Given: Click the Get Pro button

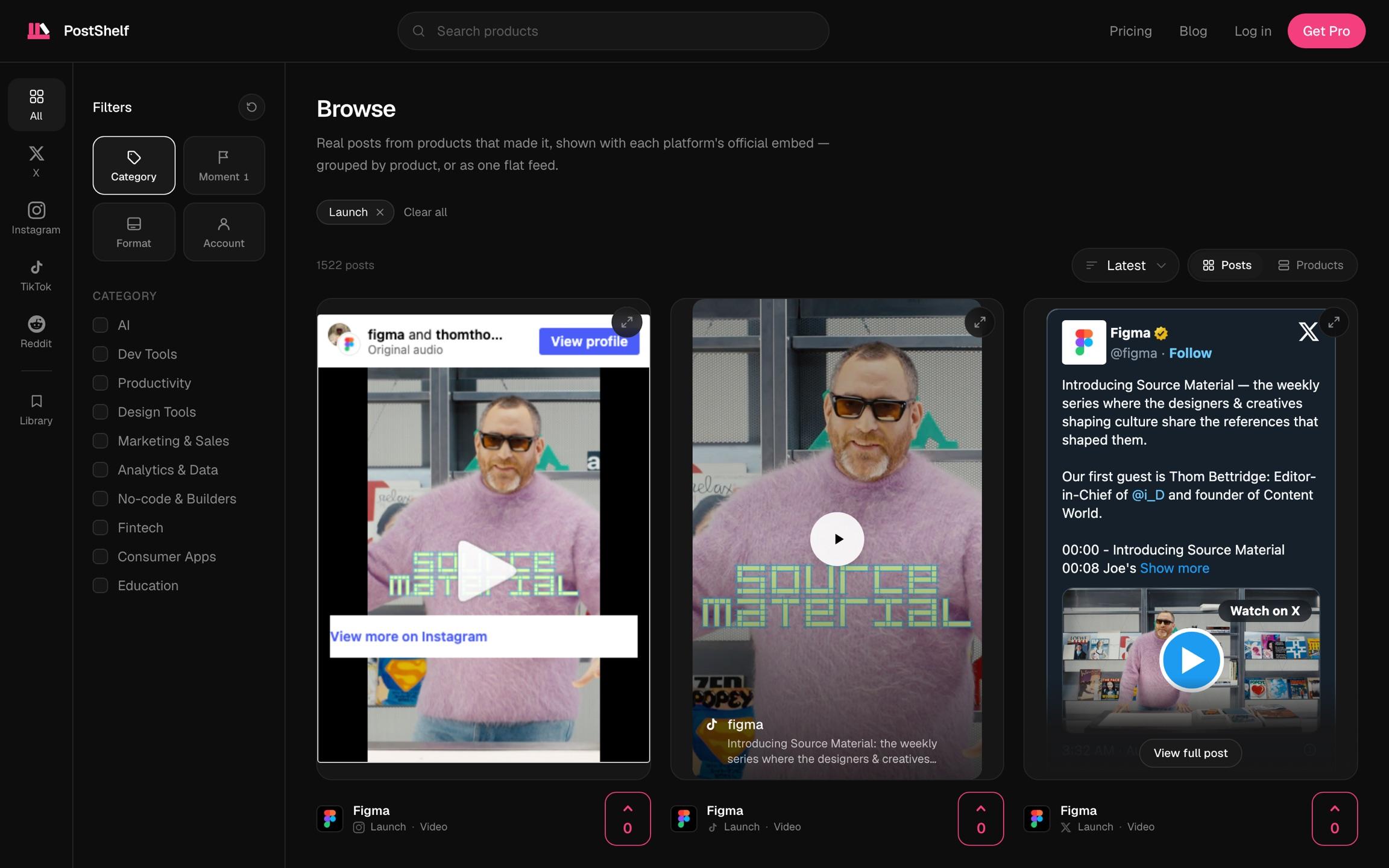Looking at the screenshot, I should click(1326, 31).
